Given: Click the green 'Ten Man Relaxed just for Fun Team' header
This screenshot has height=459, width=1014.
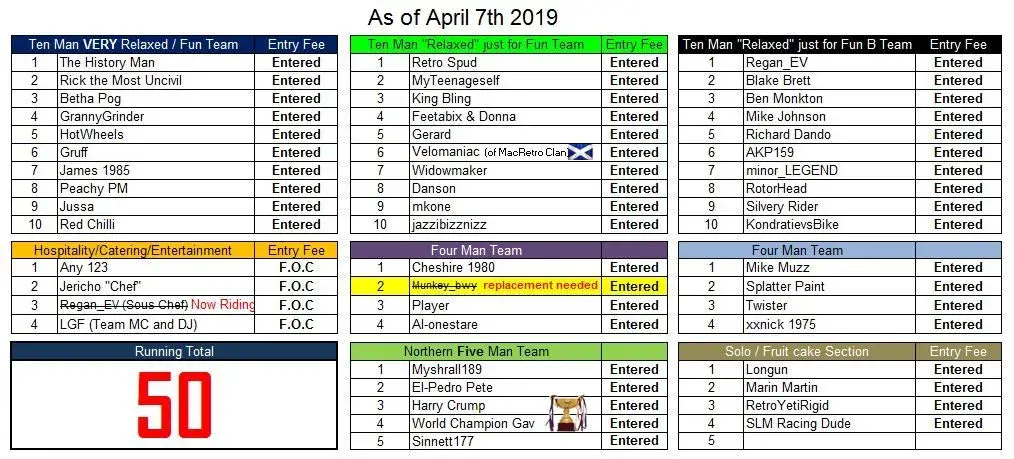Looking at the screenshot, I should pyautogui.click(x=476, y=45).
